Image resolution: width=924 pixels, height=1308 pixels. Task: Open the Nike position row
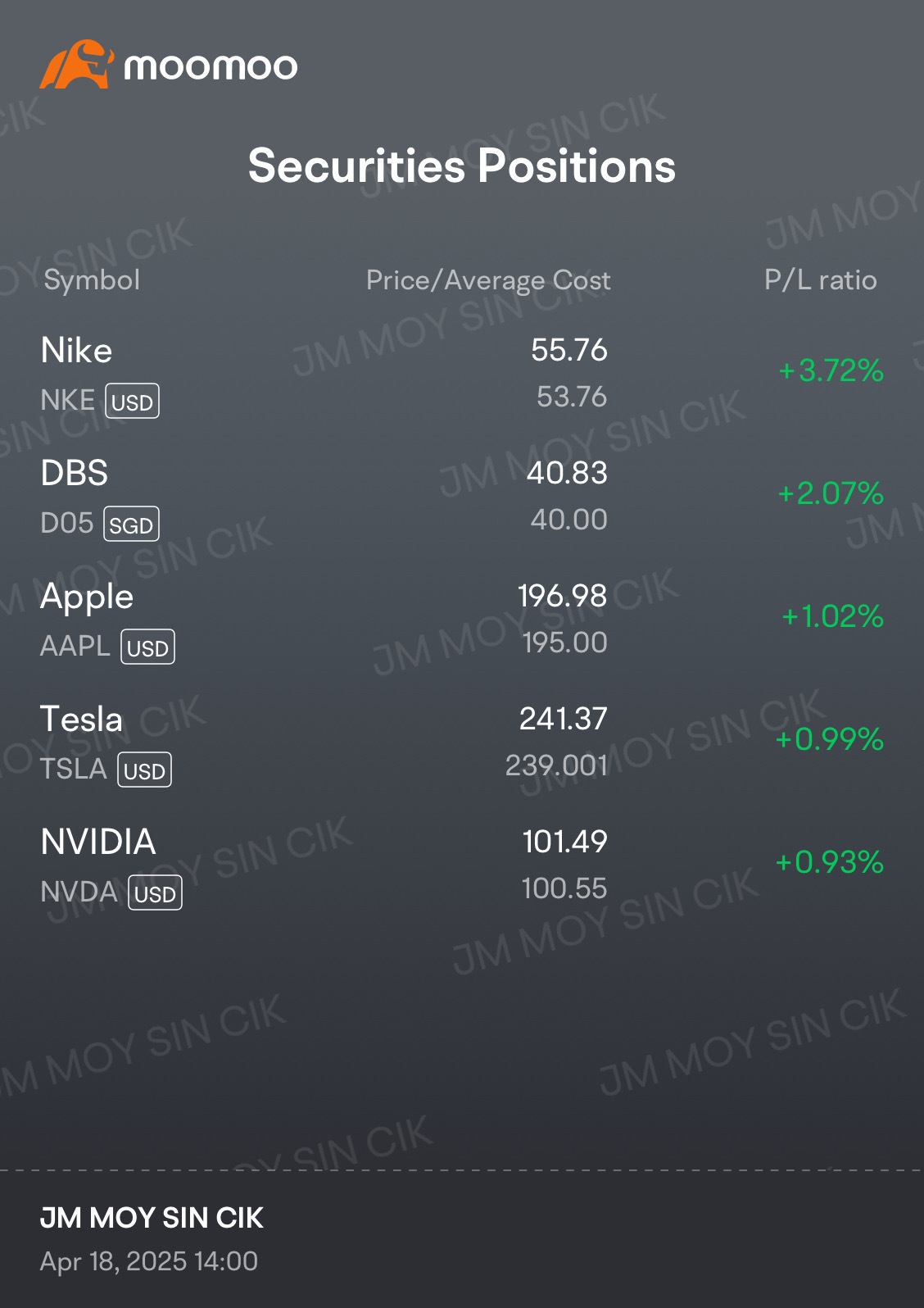462,374
